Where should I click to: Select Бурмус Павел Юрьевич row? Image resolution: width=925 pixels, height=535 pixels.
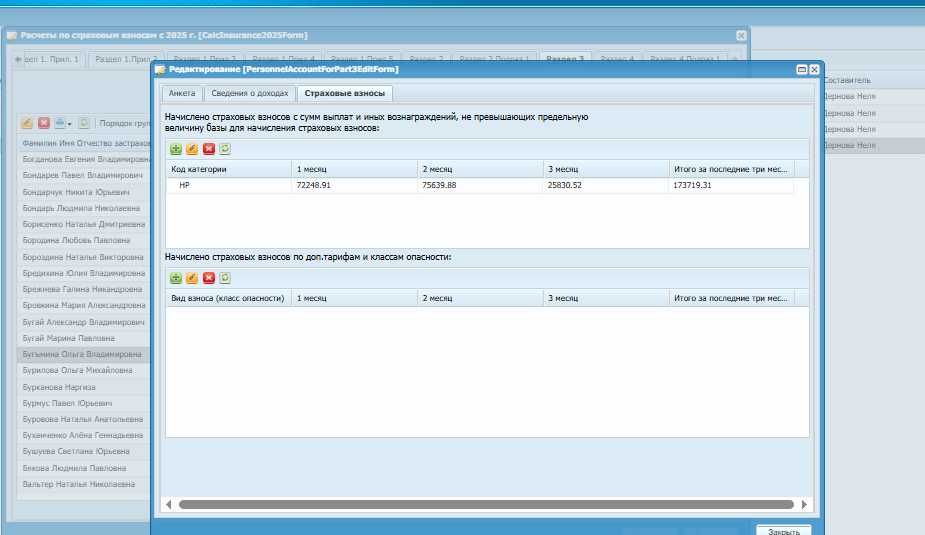84,403
